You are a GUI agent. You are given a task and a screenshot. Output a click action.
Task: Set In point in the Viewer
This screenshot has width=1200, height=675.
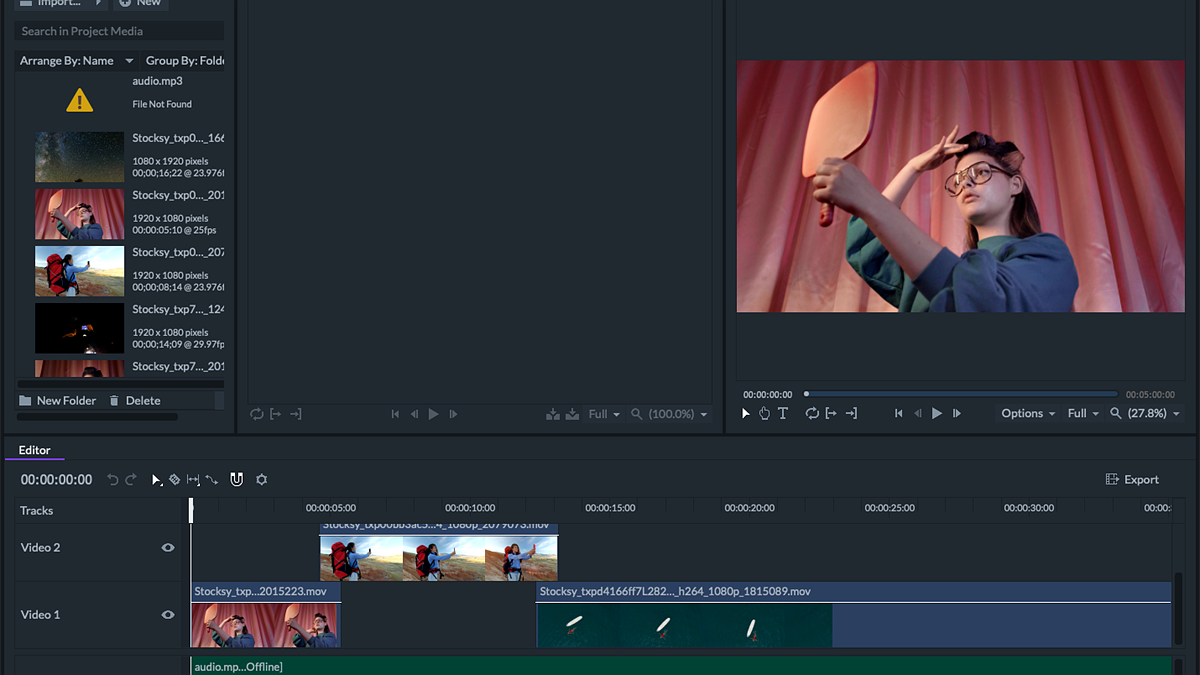(831, 413)
